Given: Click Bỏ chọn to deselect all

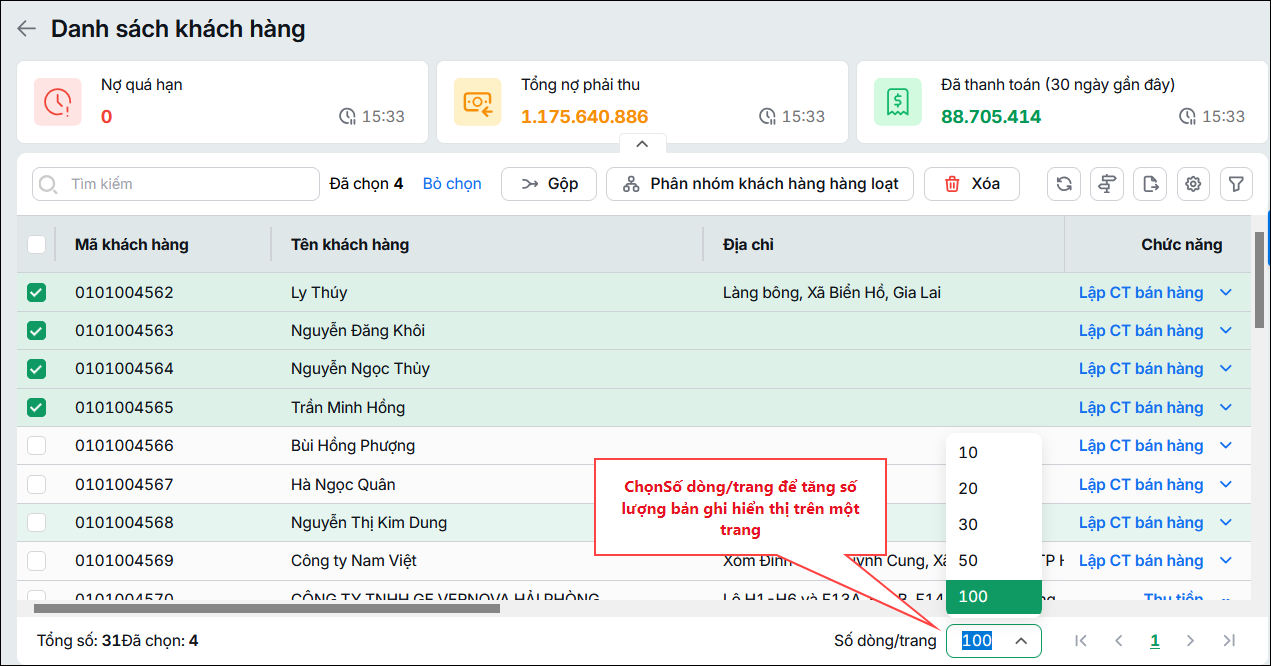Looking at the screenshot, I should click(452, 184).
